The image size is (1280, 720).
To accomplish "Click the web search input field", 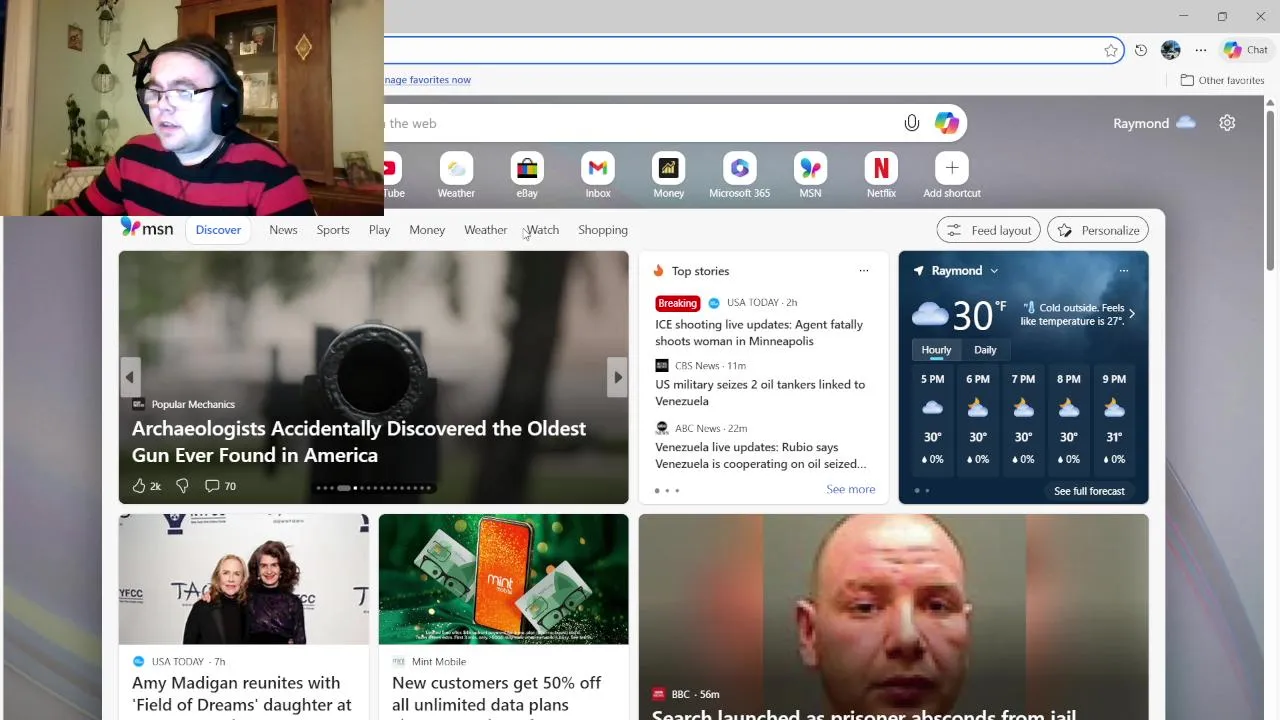I will (640, 123).
